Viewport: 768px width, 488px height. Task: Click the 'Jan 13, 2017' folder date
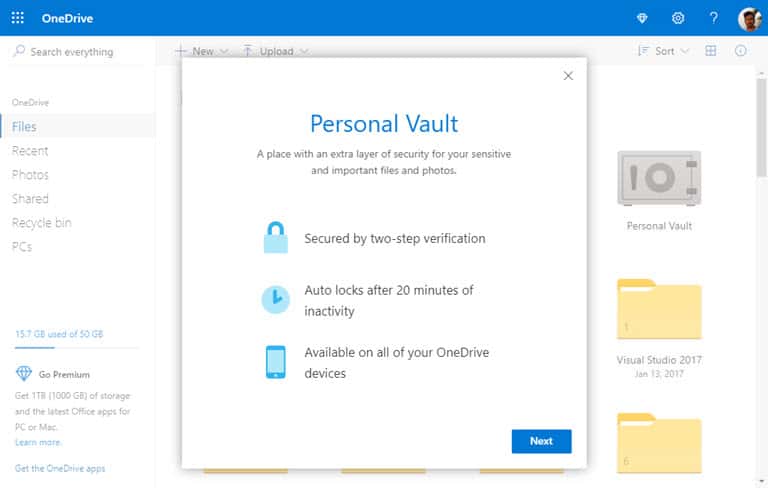659,374
